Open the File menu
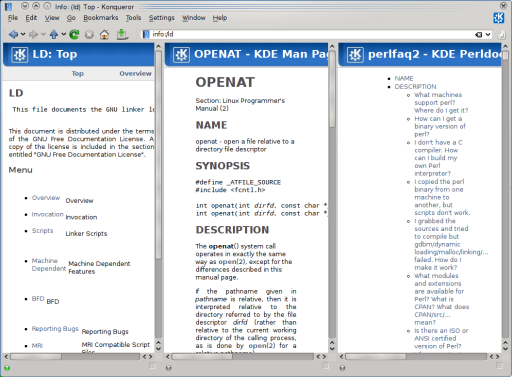512x377 pixels. point(13,18)
